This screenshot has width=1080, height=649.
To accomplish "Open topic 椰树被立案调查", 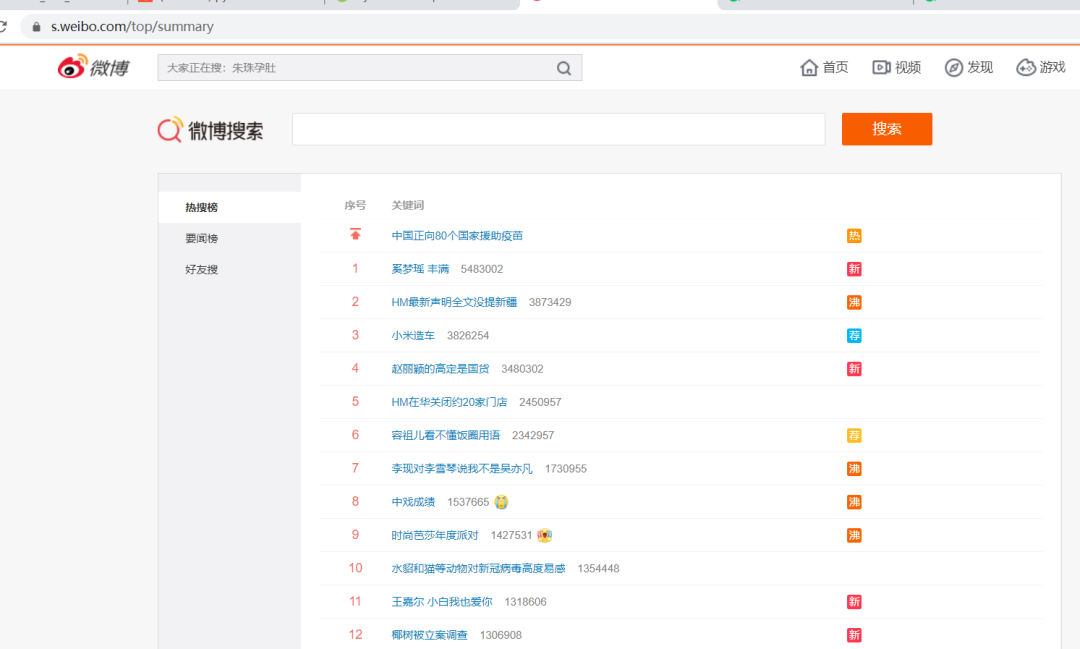I will point(429,635).
